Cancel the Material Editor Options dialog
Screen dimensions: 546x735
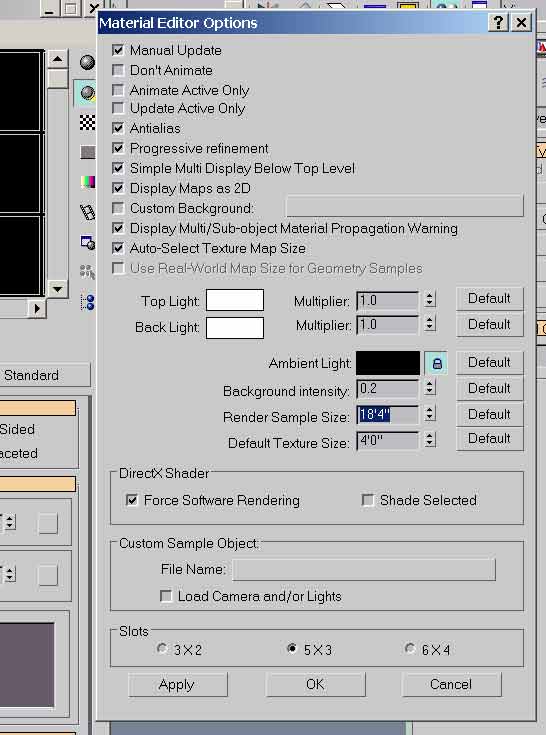click(x=451, y=684)
